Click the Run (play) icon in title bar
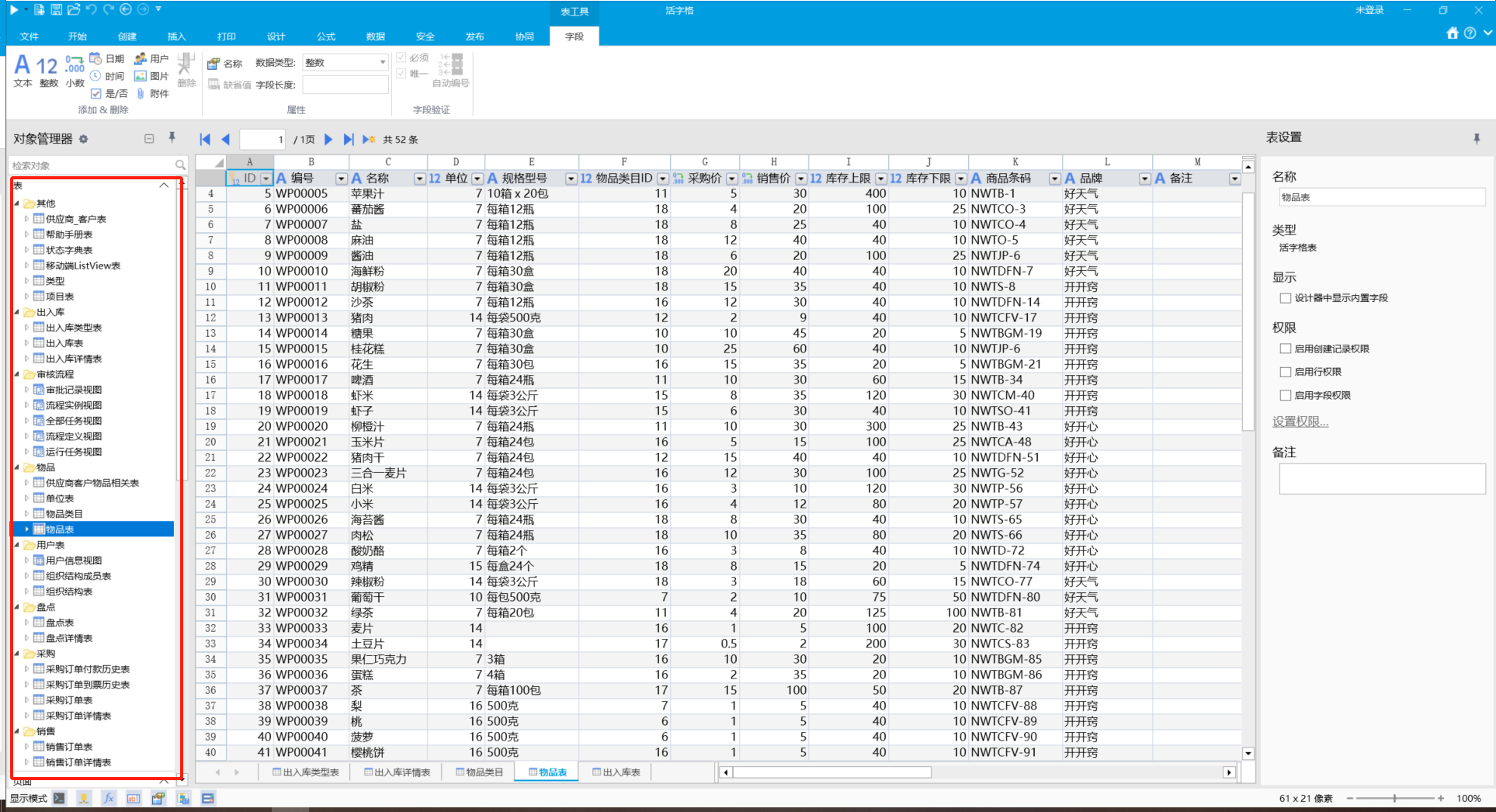 (x=13, y=10)
